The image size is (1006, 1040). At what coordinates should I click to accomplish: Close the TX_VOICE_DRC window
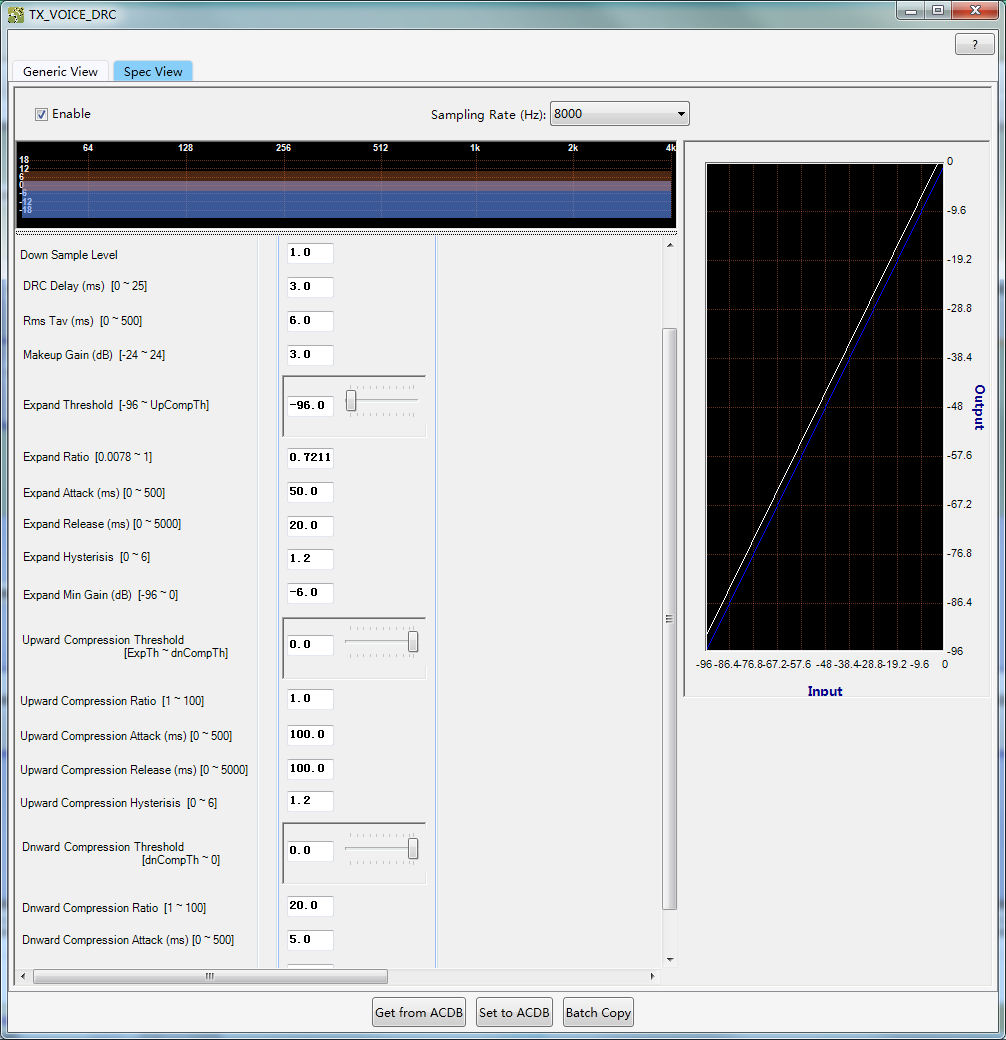[x=975, y=11]
